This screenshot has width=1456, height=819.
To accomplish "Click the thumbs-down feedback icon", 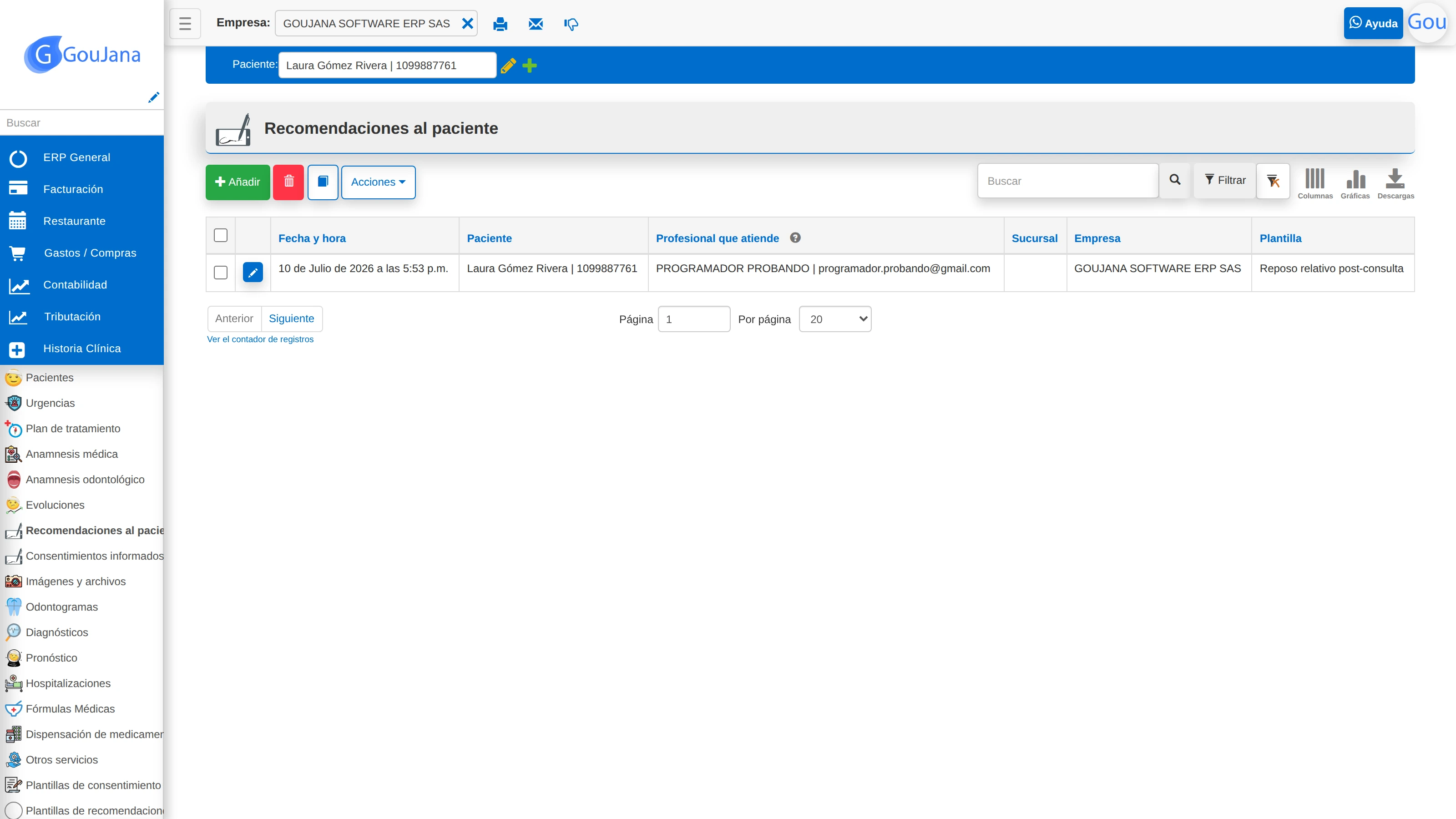I will click(x=571, y=24).
